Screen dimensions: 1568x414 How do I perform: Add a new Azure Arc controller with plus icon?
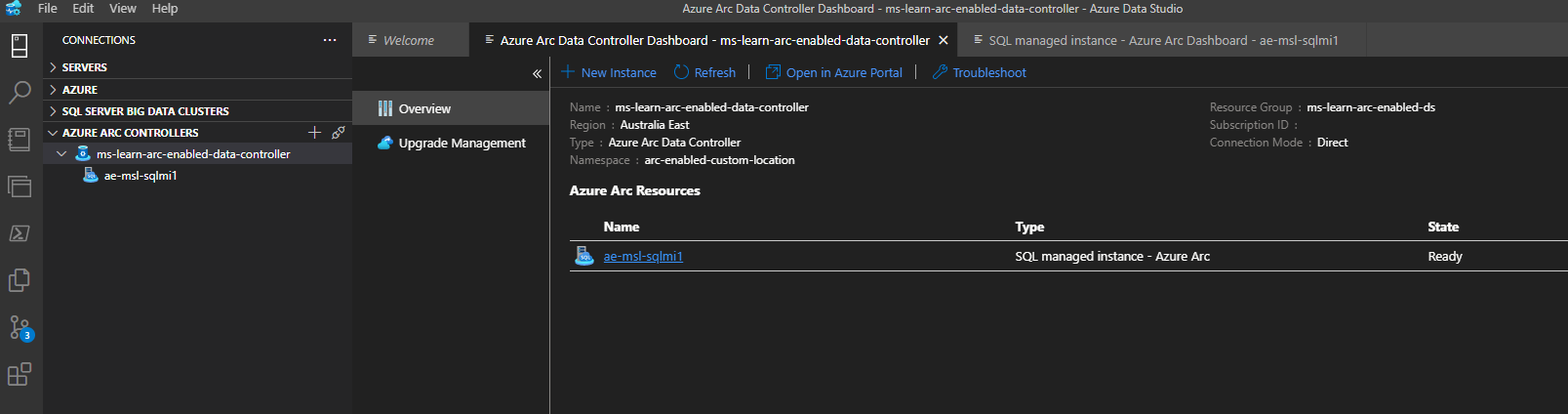click(314, 132)
